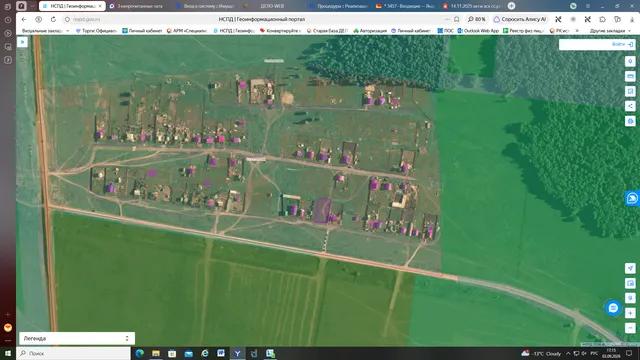The width and height of the screenshot is (640, 360).
Task: Expand the Легенда panel
Action: coord(77,338)
